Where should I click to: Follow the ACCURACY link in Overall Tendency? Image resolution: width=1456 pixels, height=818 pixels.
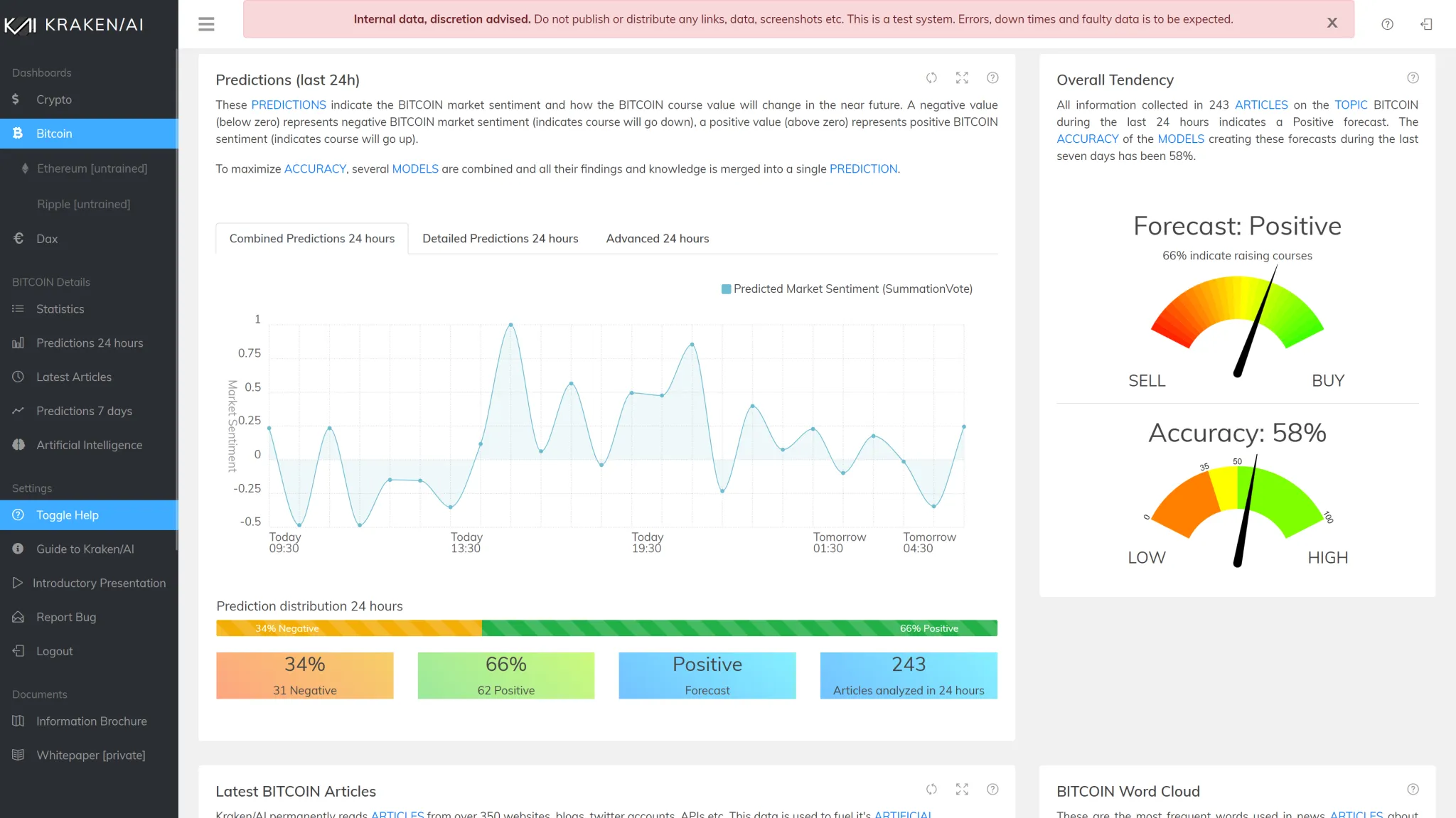point(1087,139)
